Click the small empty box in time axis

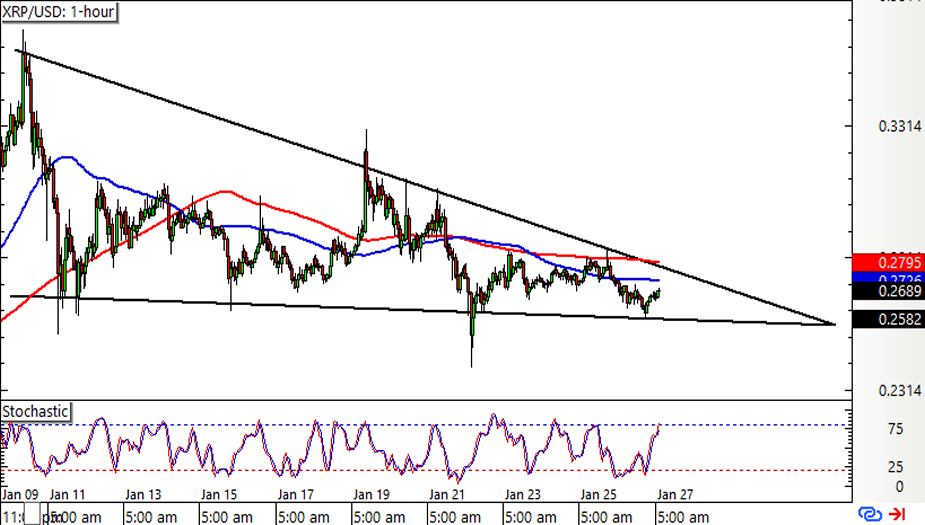point(32,514)
